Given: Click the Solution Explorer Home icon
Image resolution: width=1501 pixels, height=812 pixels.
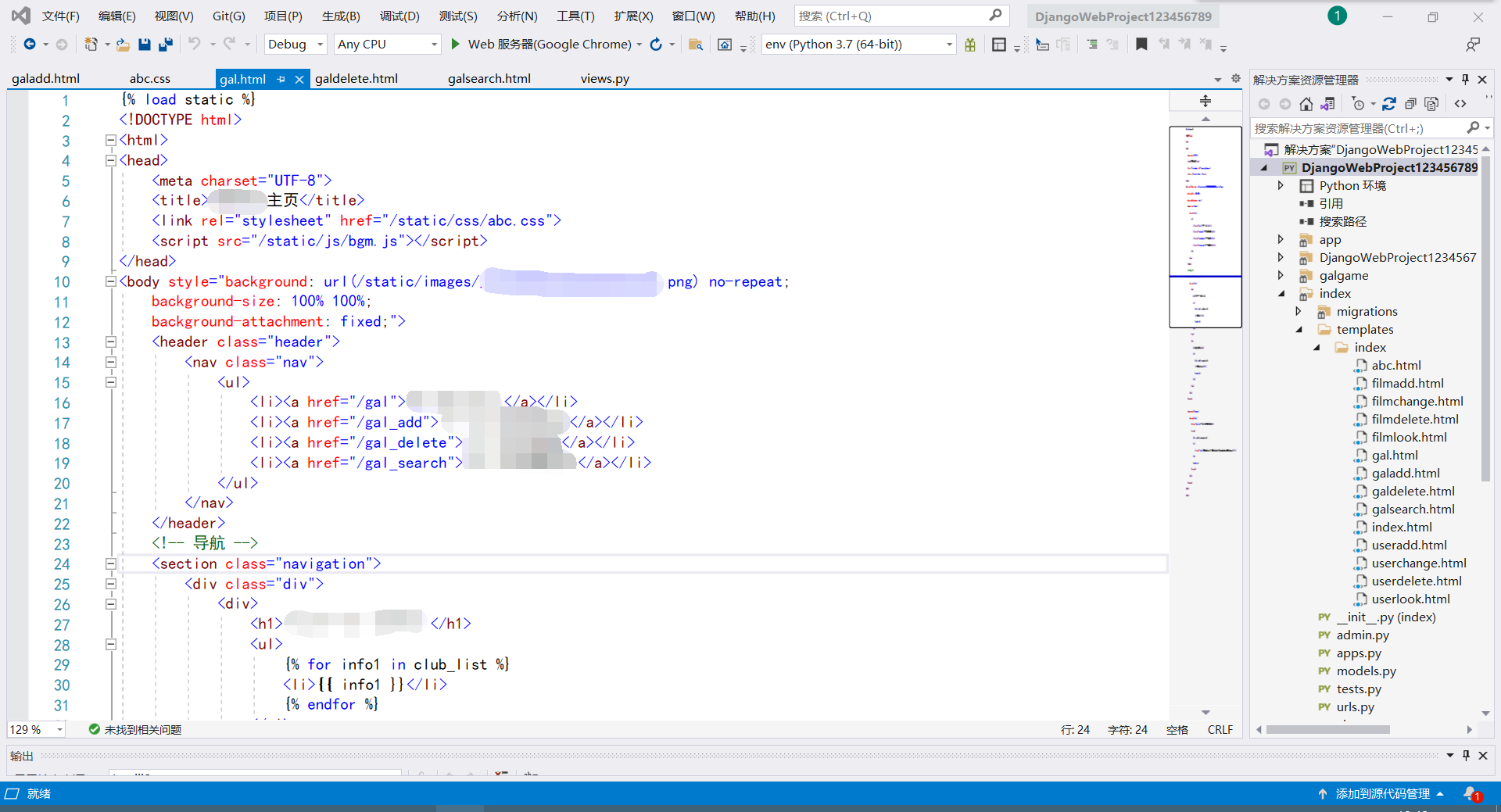Looking at the screenshot, I should (1306, 104).
